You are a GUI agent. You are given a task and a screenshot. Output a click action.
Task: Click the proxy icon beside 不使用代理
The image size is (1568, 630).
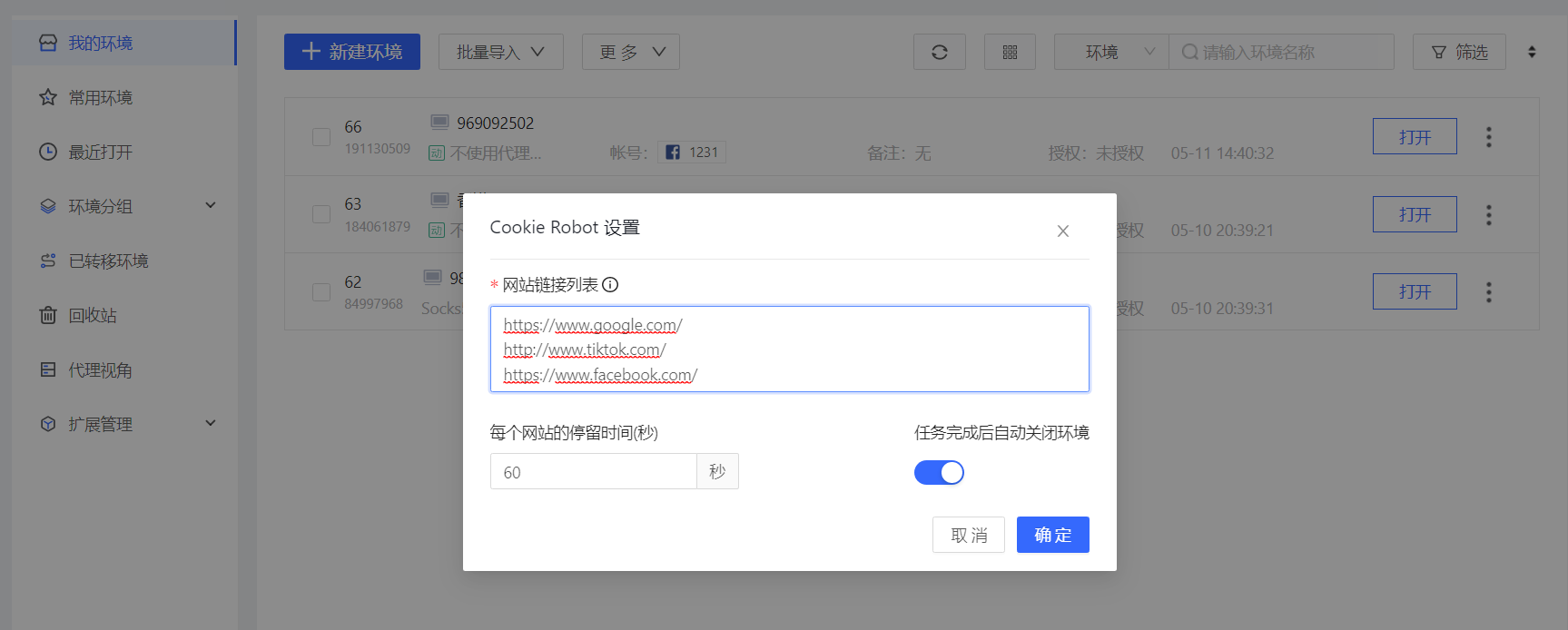point(437,153)
